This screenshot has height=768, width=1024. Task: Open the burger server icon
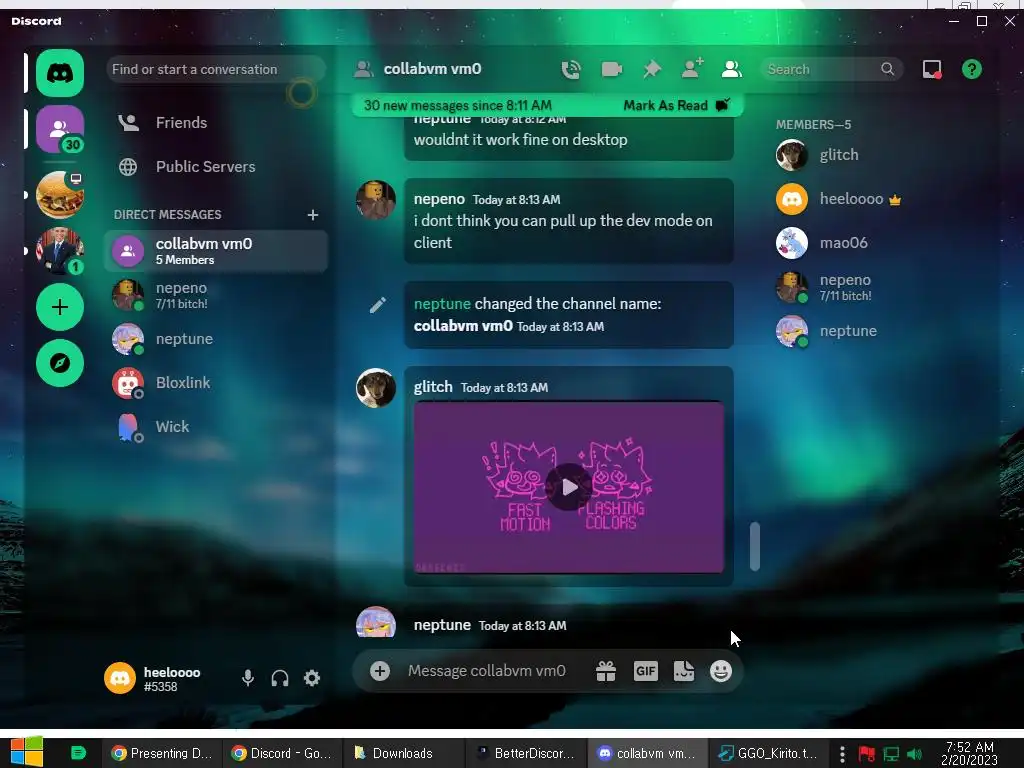tap(59, 195)
